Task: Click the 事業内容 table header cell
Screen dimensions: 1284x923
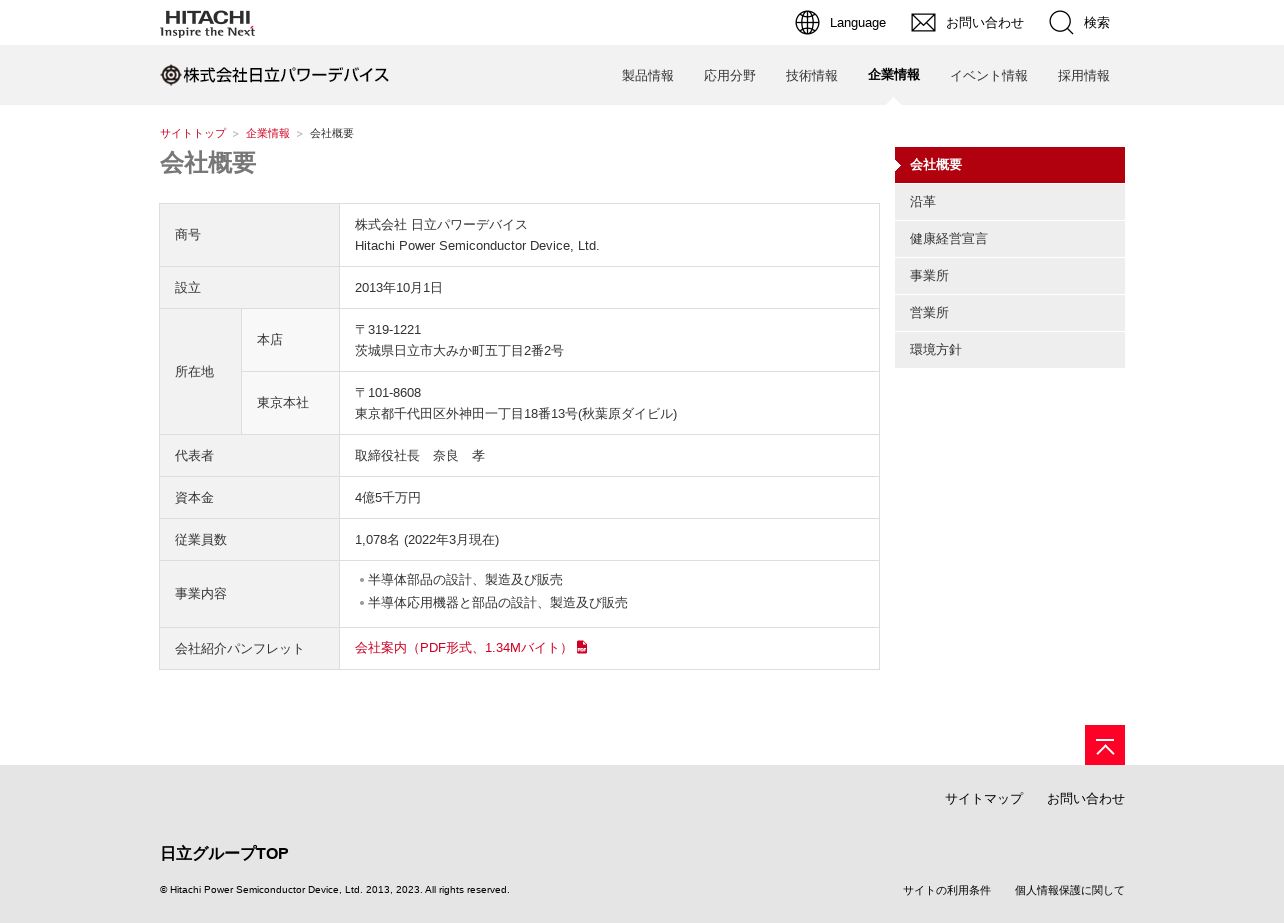Action: pos(250,594)
